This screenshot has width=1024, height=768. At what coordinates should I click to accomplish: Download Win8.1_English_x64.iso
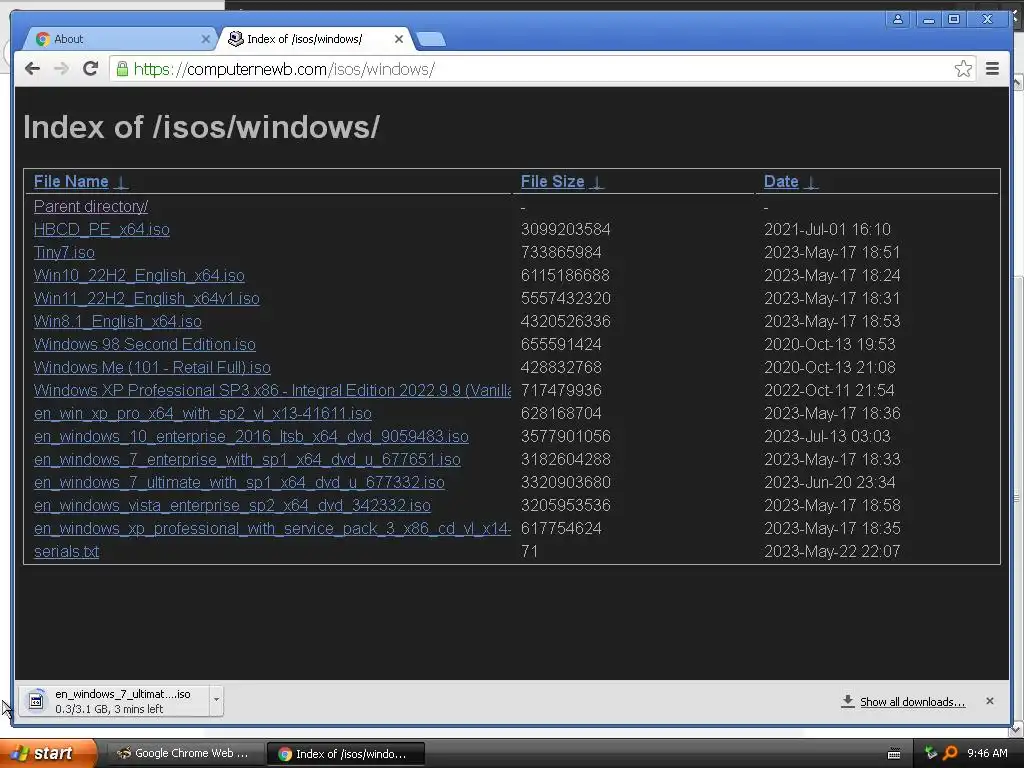(x=118, y=321)
